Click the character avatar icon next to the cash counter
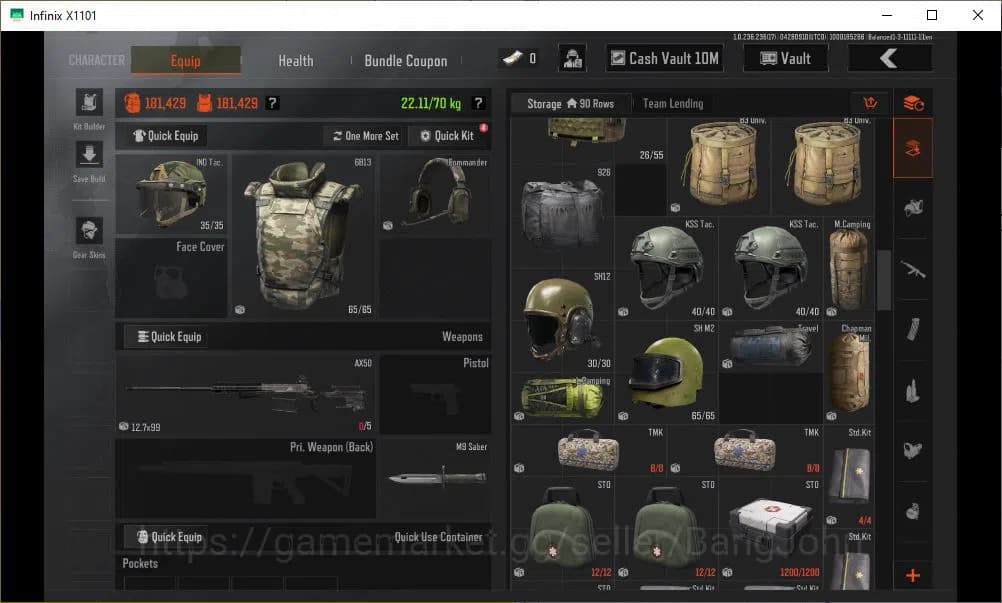Image resolution: width=1002 pixels, height=603 pixels. pyautogui.click(x=572, y=57)
